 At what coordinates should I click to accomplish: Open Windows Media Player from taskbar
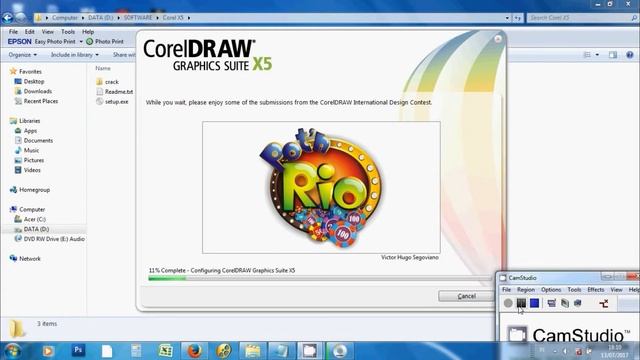tap(48, 351)
